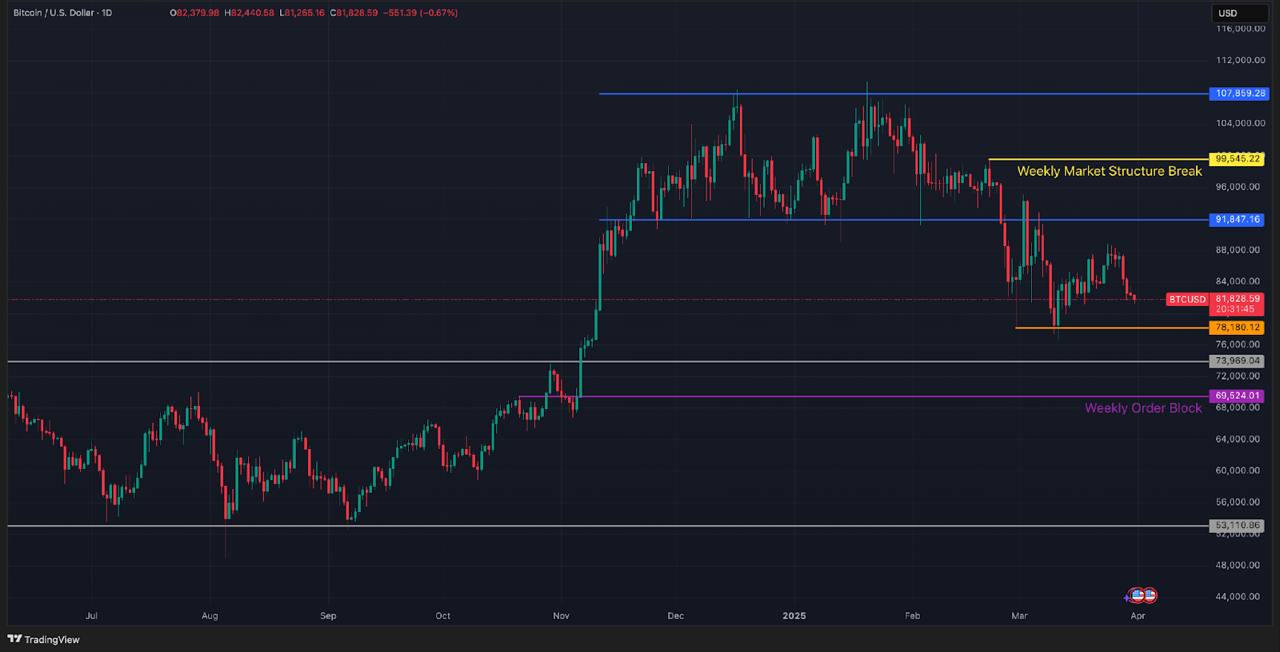Click the yellow 99,545.22 price label
Image resolution: width=1280 pixels, height=652 pixels.
tap(1238, 159)
